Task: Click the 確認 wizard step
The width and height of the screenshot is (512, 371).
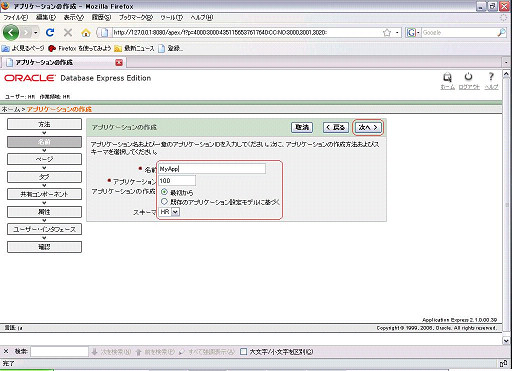Action: pos(44,247)
